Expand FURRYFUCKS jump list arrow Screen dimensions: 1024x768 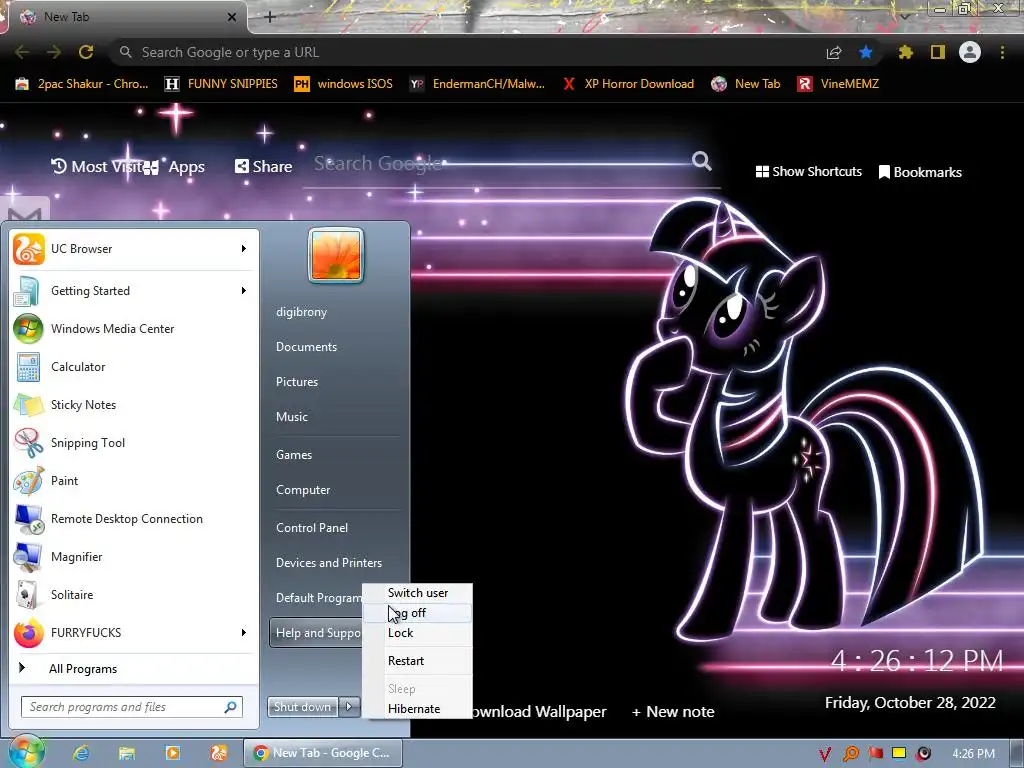tap(244, 632)
